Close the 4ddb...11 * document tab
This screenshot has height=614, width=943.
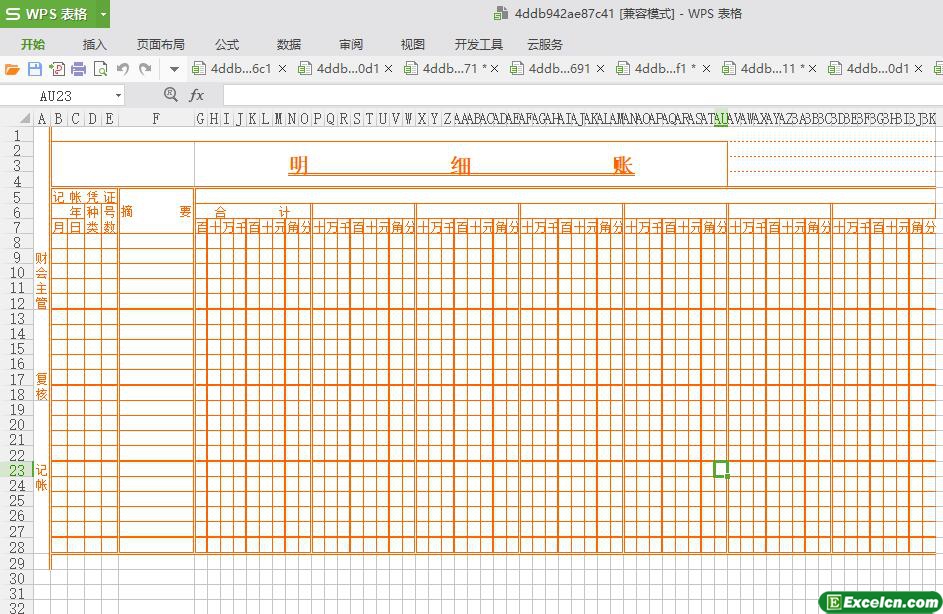point(812,69)
